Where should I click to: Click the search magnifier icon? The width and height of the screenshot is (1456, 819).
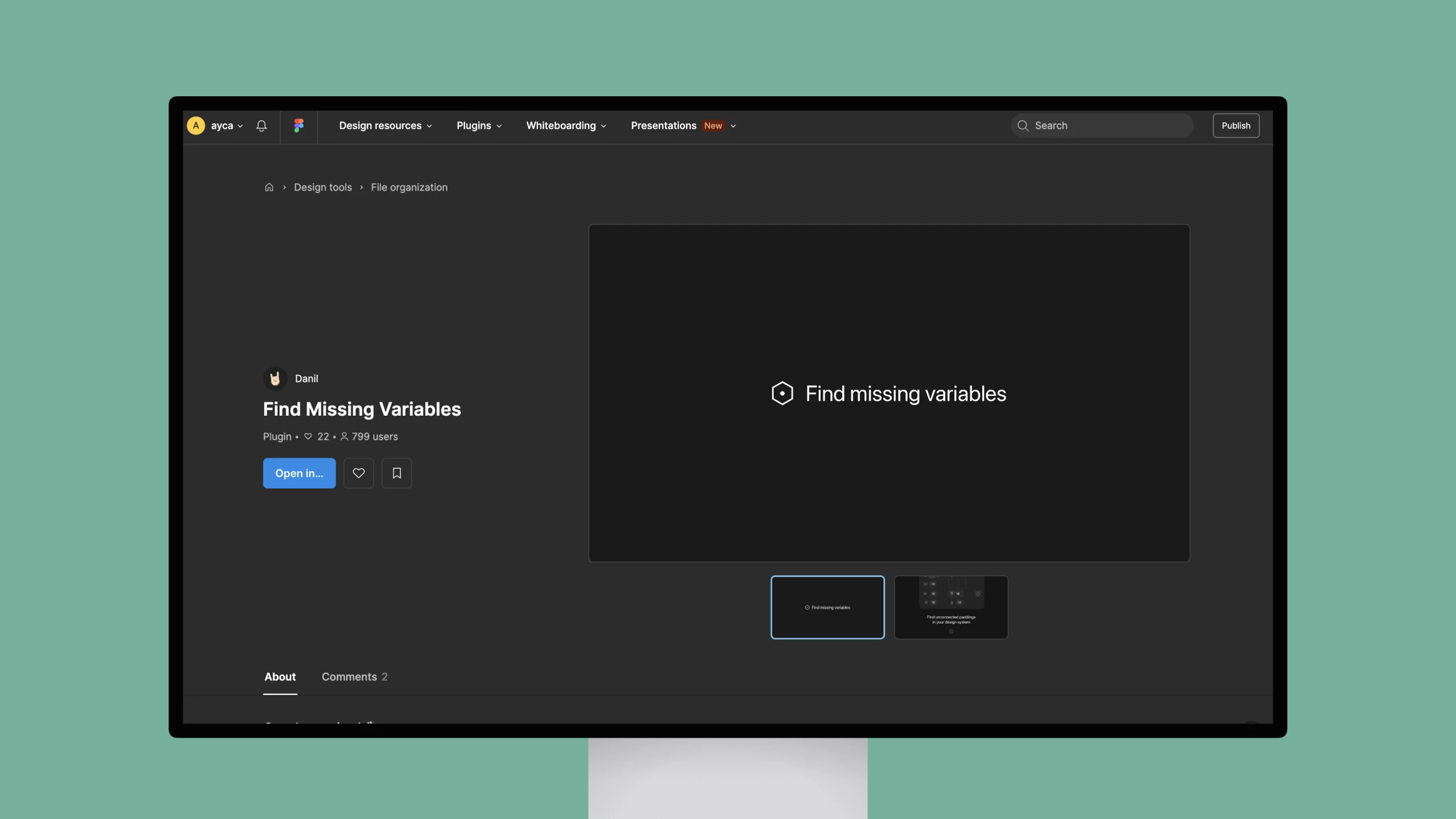pyautogui.click(x=1024, y=125)
